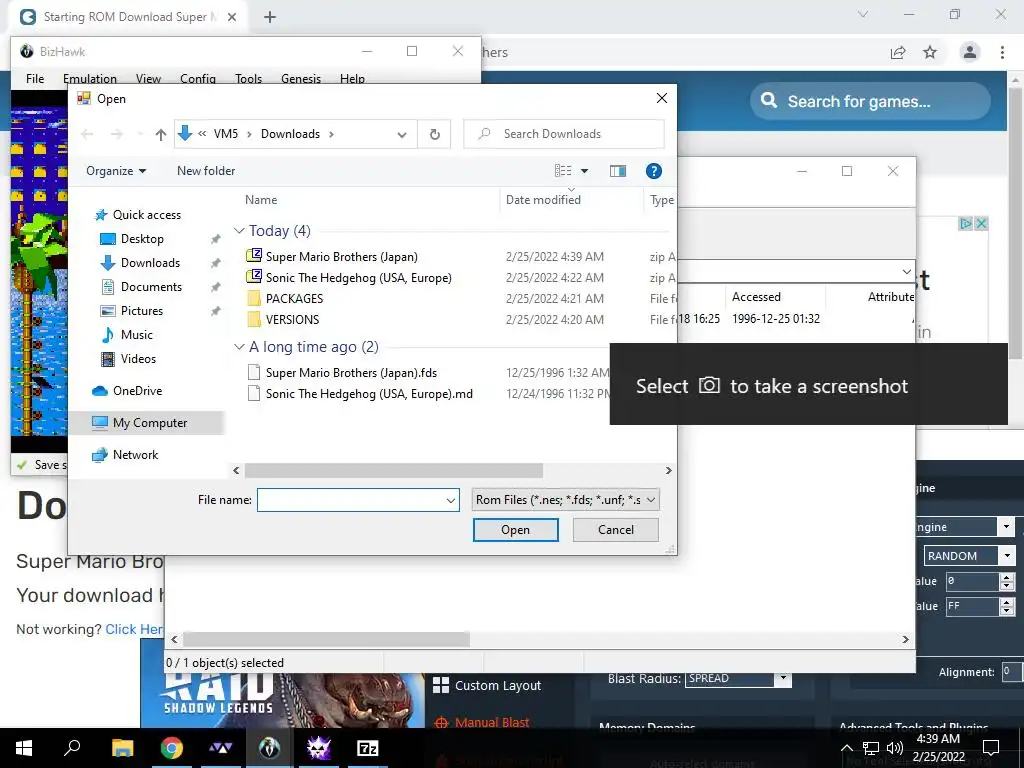Open BizHawk Emulation menu
The height and width of the screenshot is (768, 1024).
89,78
